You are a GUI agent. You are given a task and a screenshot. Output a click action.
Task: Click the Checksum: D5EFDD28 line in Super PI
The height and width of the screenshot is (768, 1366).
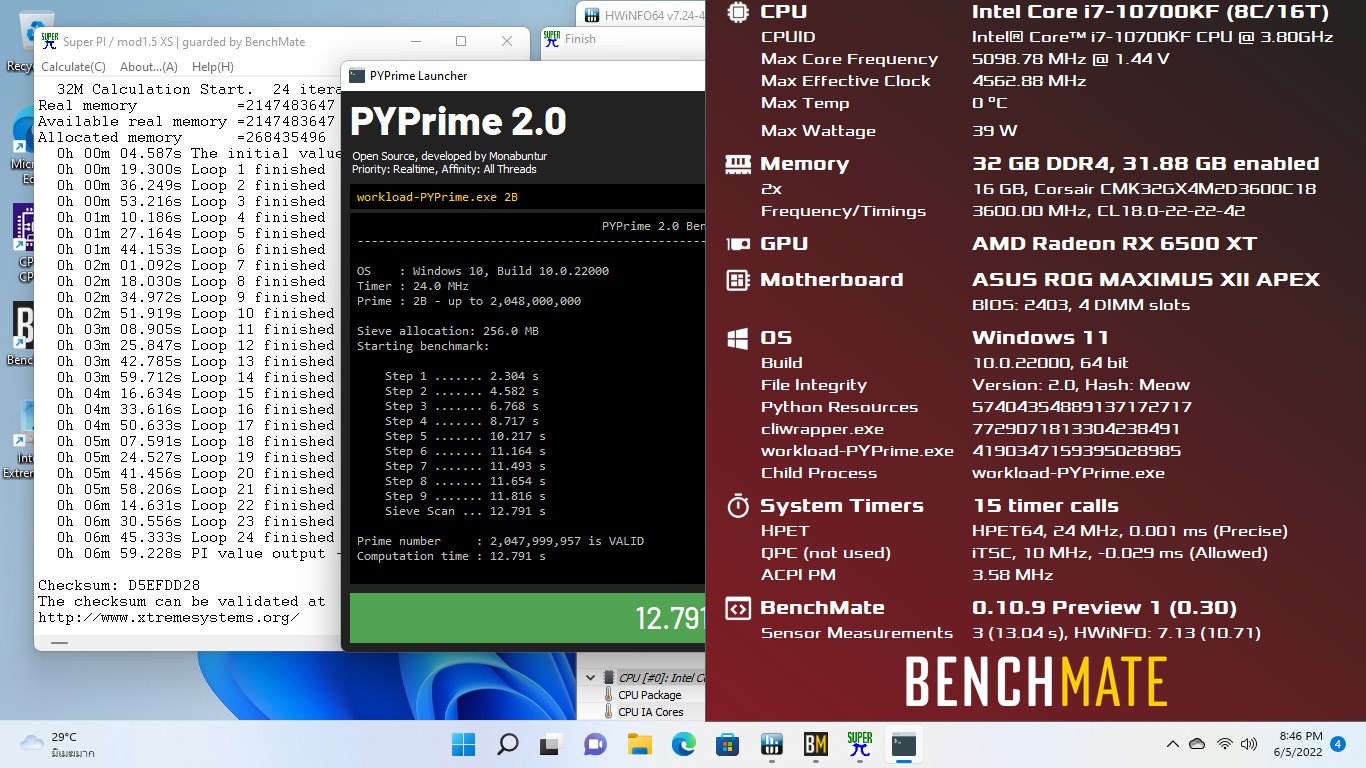point(119,585)
